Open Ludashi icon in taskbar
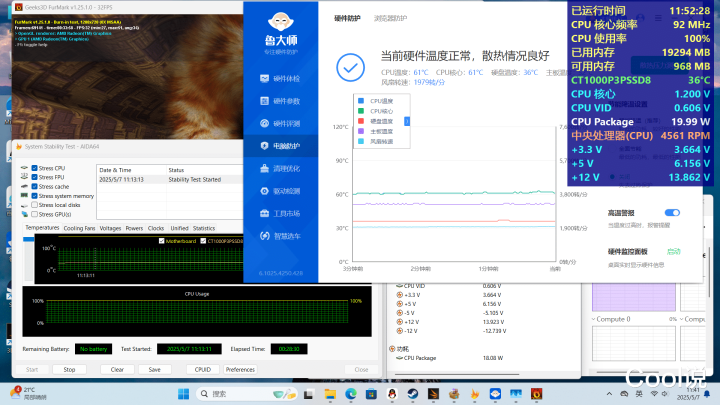This screenshot has width=720, height=405. pos(495,394)
